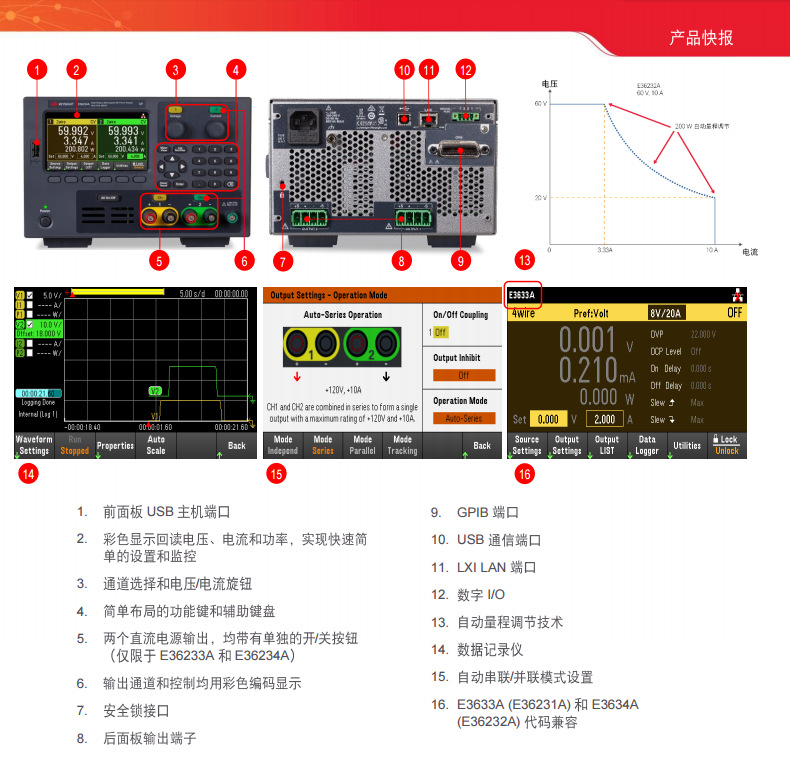Open the Utilities menu
The height and width of the screenshot is (758, 790).
(687, 445)
